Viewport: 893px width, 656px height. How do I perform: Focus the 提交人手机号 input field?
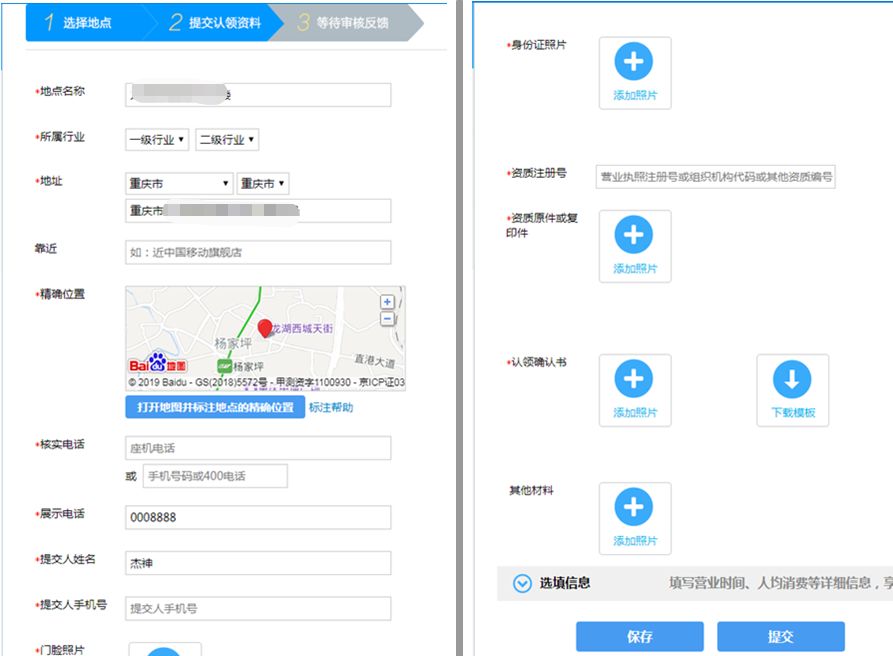[258, 609]
